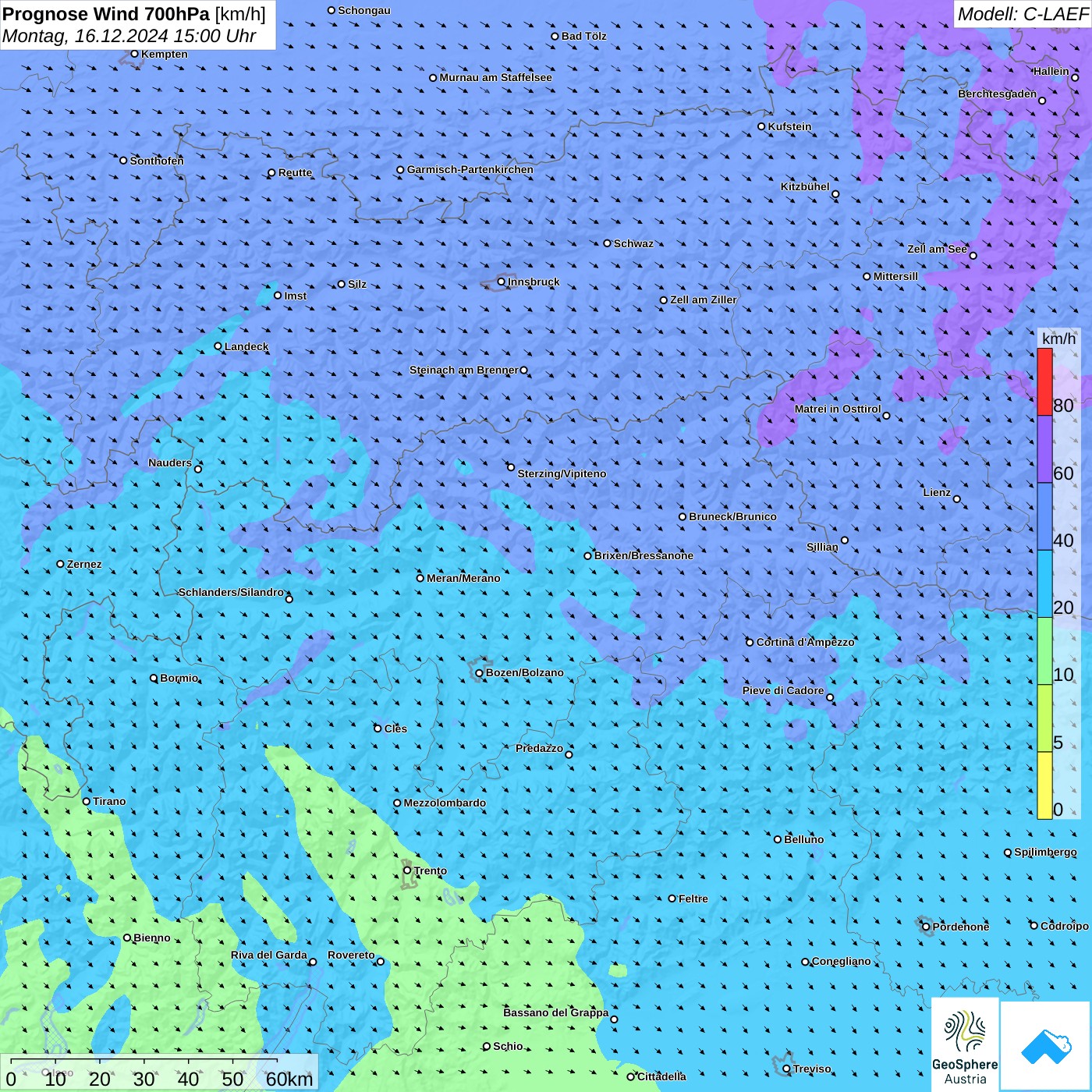Click the red segment of the wind legend

tap(1044, 382)
